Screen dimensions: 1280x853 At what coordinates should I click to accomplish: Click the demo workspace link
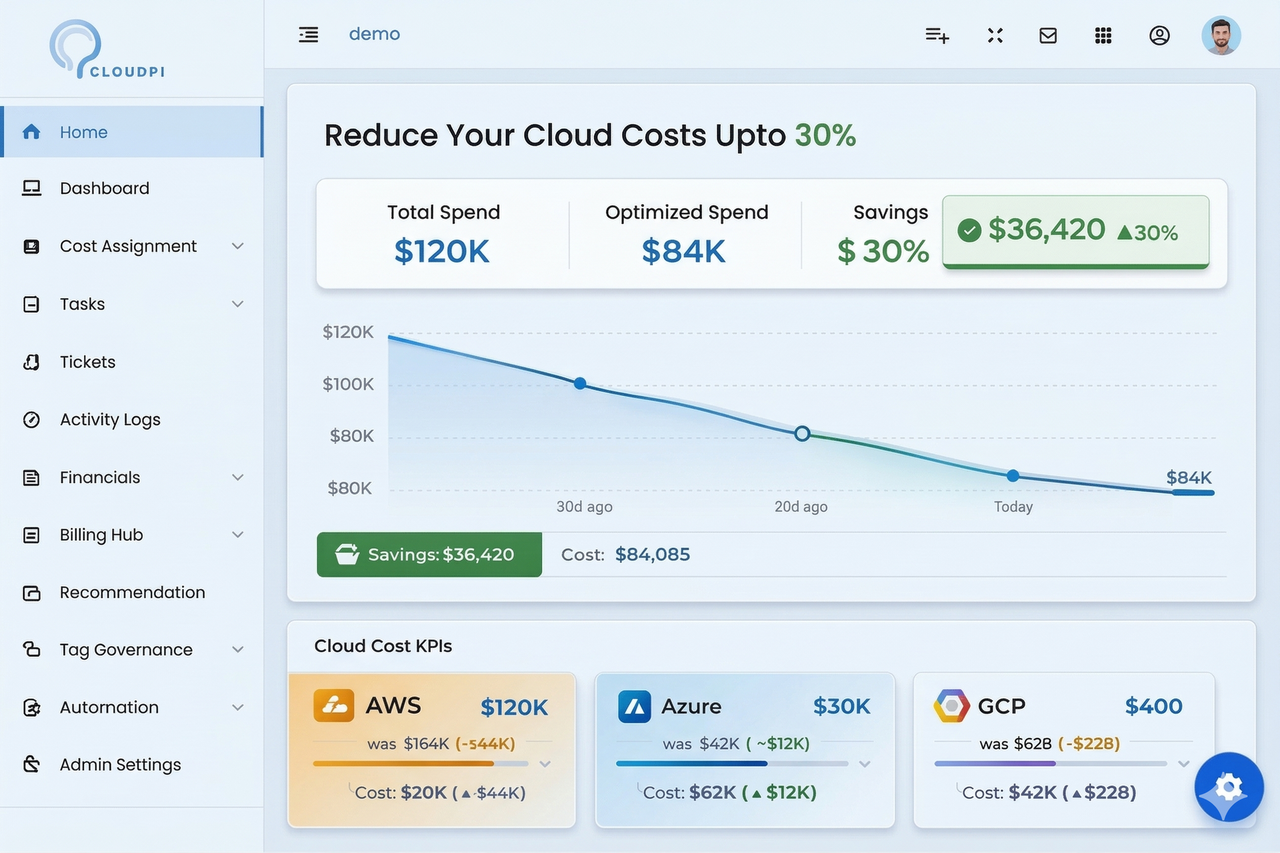click(x=374, y=33)
